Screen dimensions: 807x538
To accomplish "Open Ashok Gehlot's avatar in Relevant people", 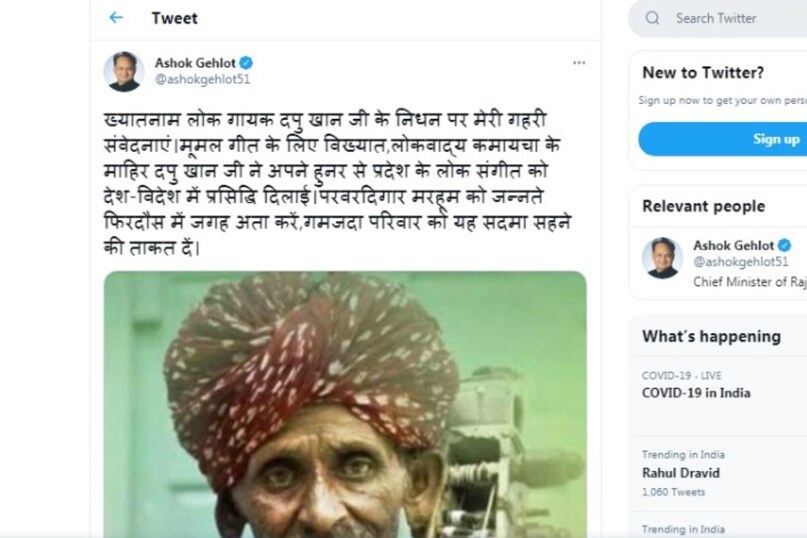I will tap(662, 258).
